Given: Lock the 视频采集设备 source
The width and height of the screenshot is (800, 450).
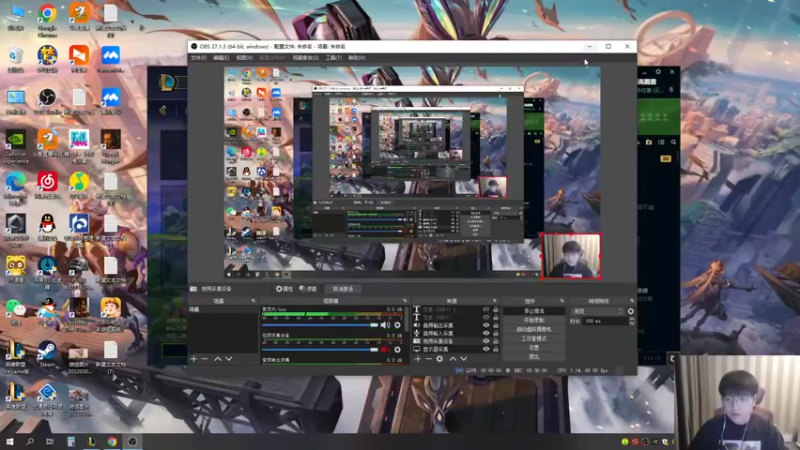Looking at the screenshot, I should click(495, 341).
